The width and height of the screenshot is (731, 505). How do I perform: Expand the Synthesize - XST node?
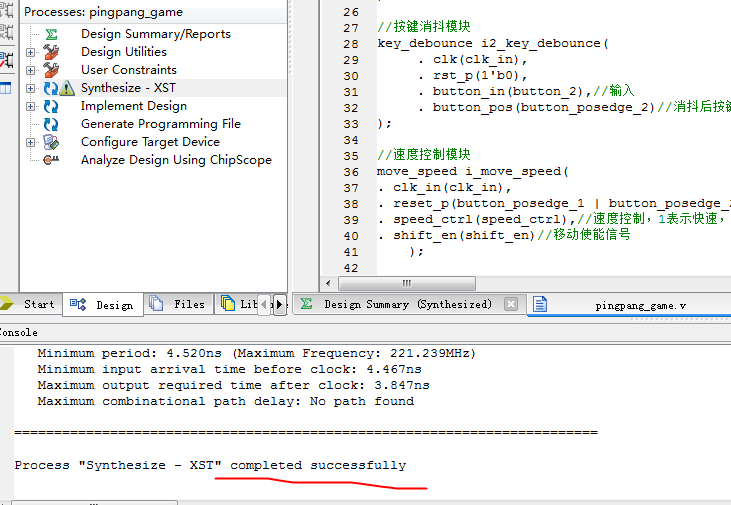(x=30, y=88)
